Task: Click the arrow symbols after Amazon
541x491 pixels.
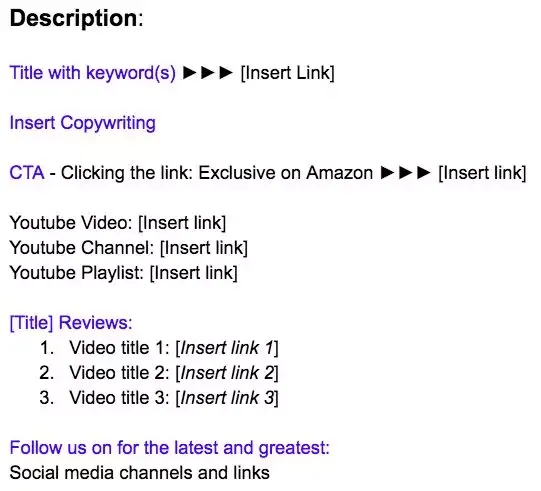Action: tap(405, 173)
